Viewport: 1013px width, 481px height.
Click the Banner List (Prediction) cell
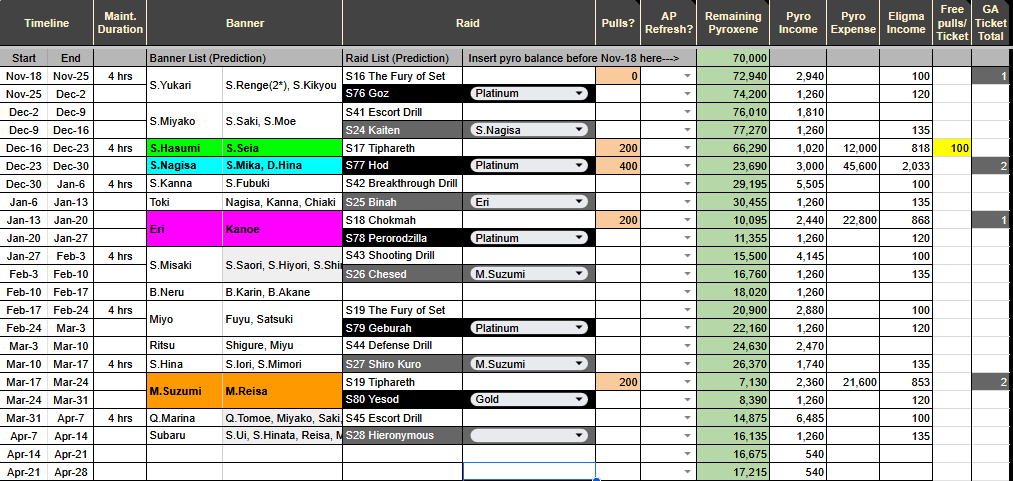245,58
